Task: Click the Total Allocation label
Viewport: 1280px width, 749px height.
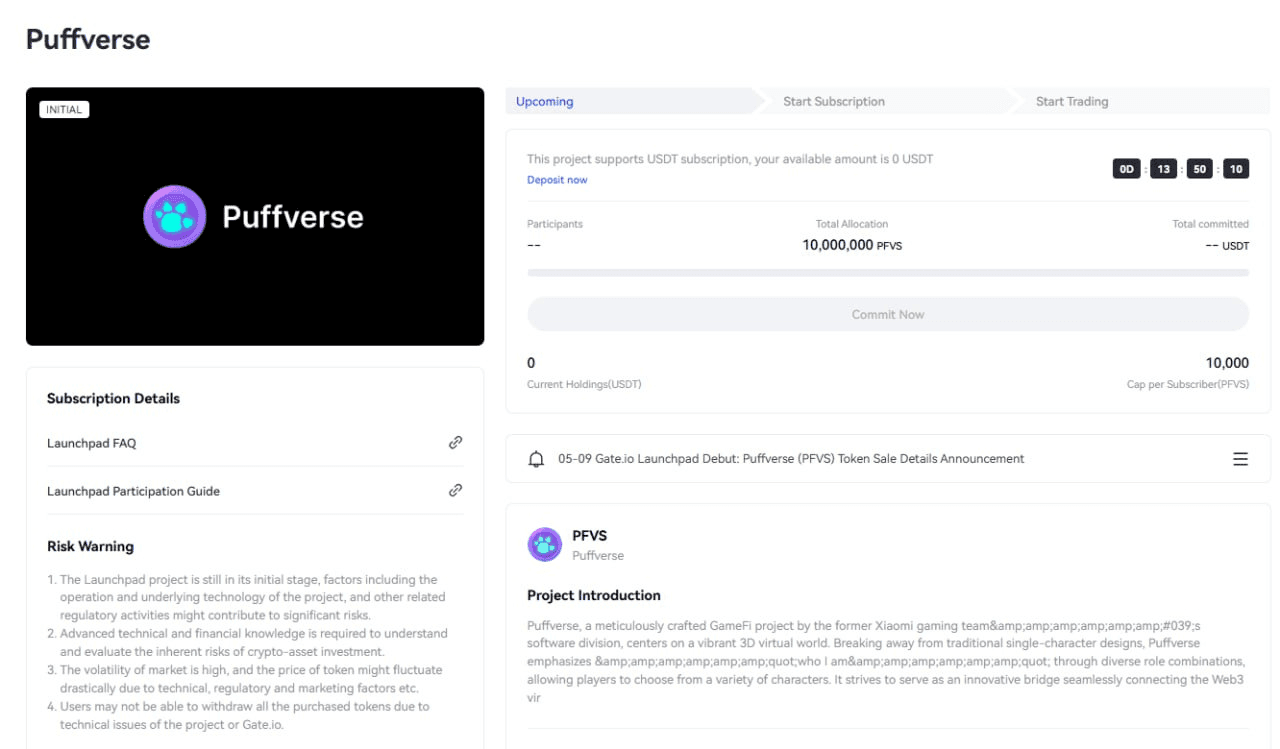Action: tap(852, 224)
